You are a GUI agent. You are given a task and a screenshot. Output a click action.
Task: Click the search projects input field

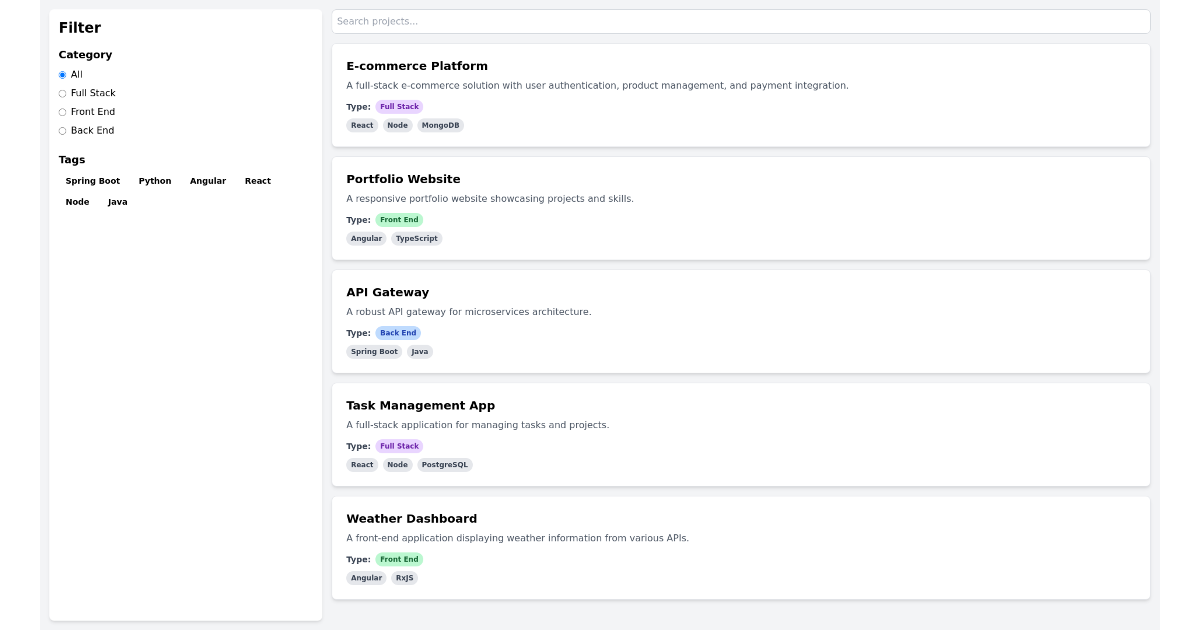tap(740, 21)
